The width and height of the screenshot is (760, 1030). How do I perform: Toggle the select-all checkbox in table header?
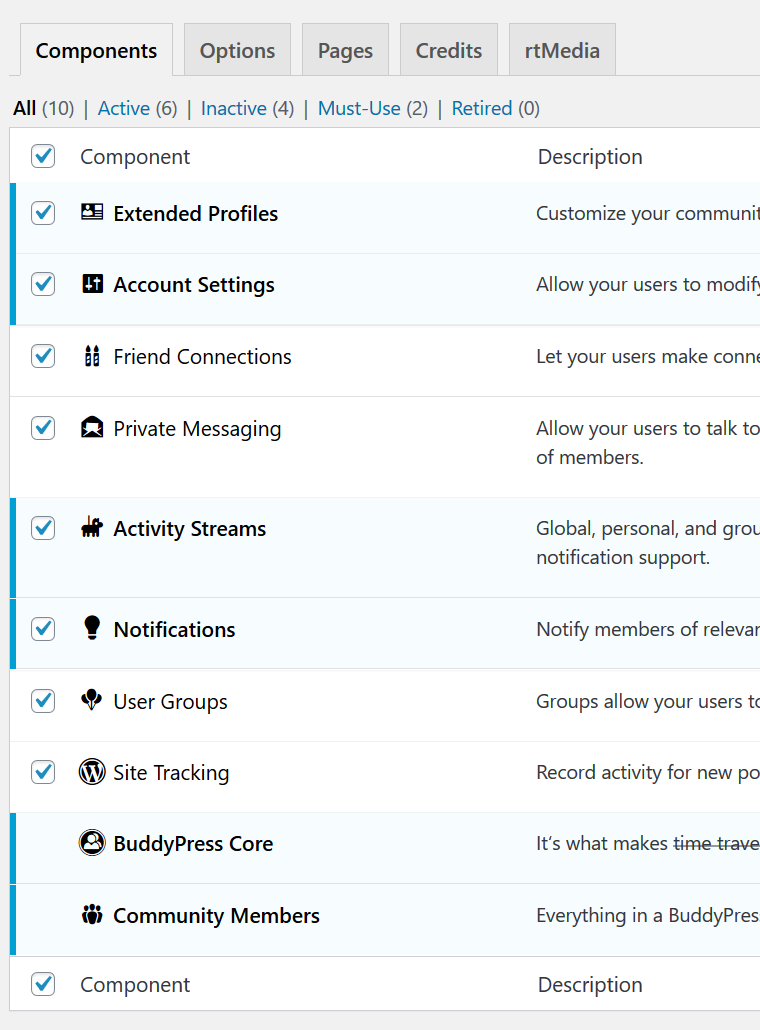[x=43, y=156]
